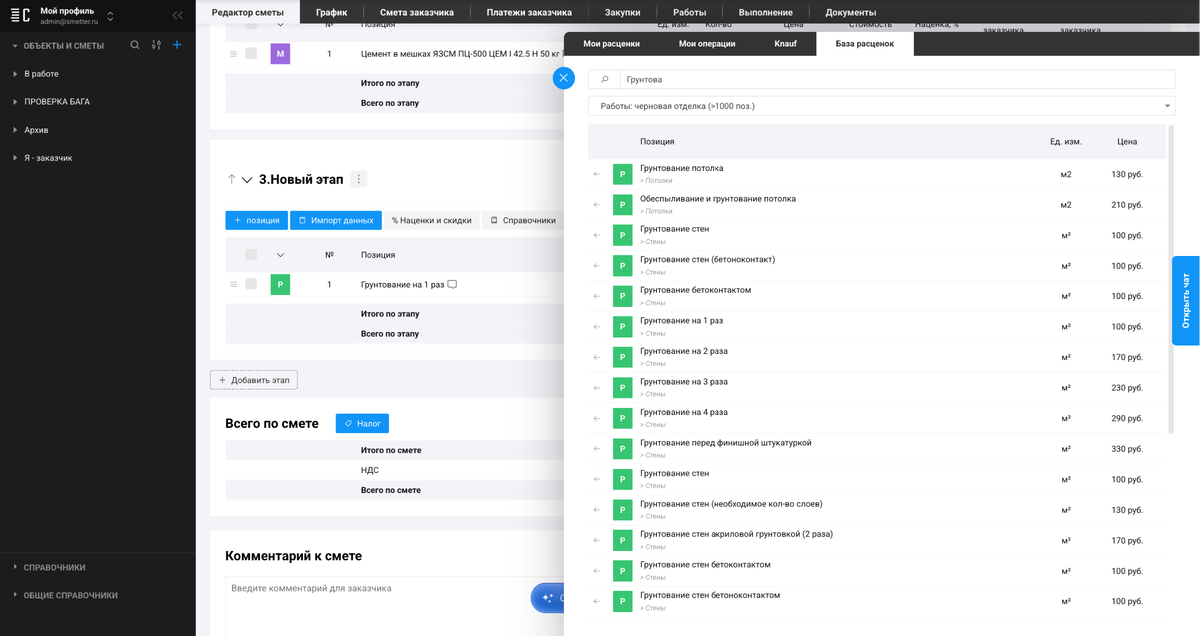Expand Архив tree folder
The width and height of the screenshot is (1200, 636).
click(15, 130)
